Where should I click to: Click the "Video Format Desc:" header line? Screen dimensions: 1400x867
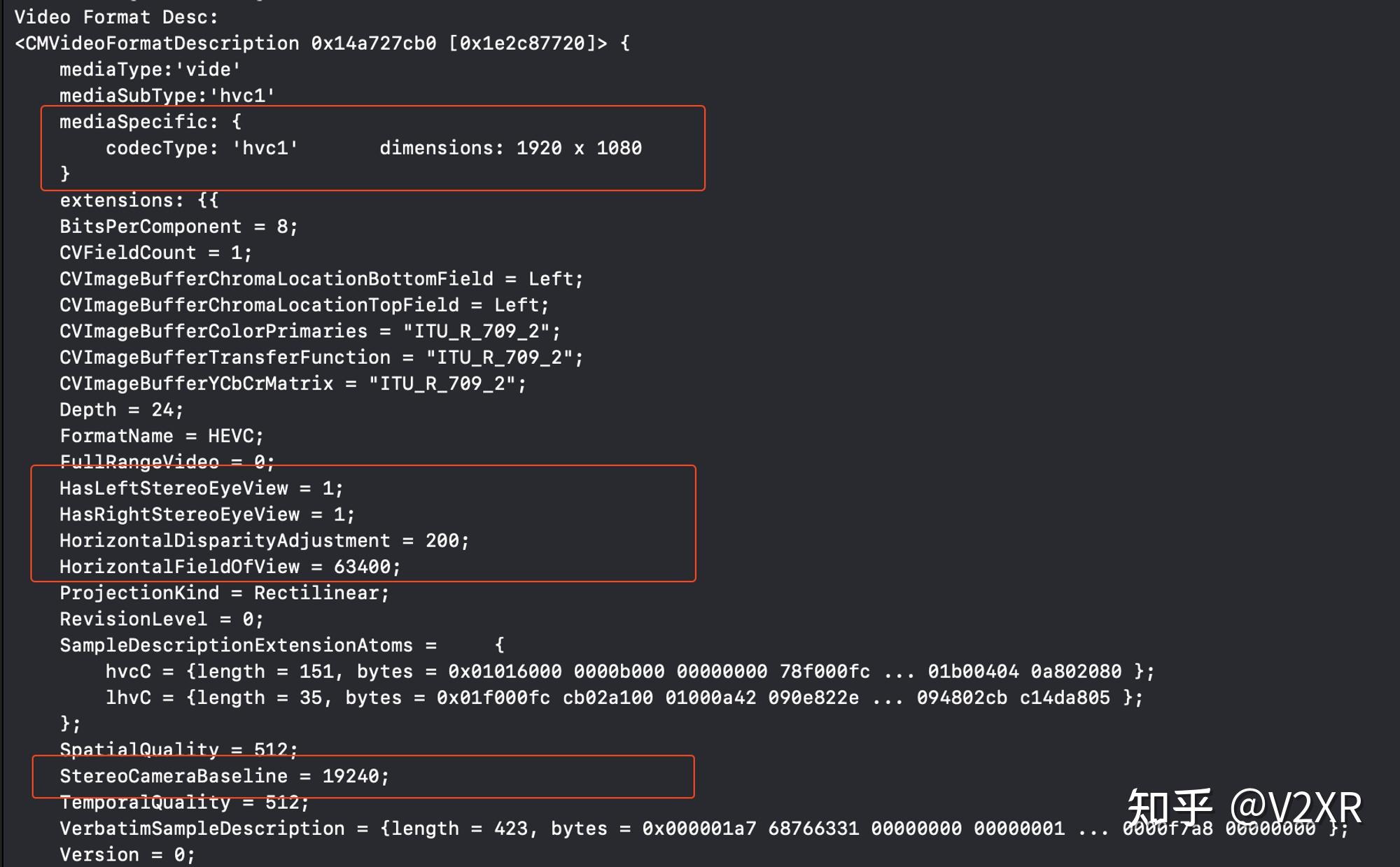coord(116,17)
